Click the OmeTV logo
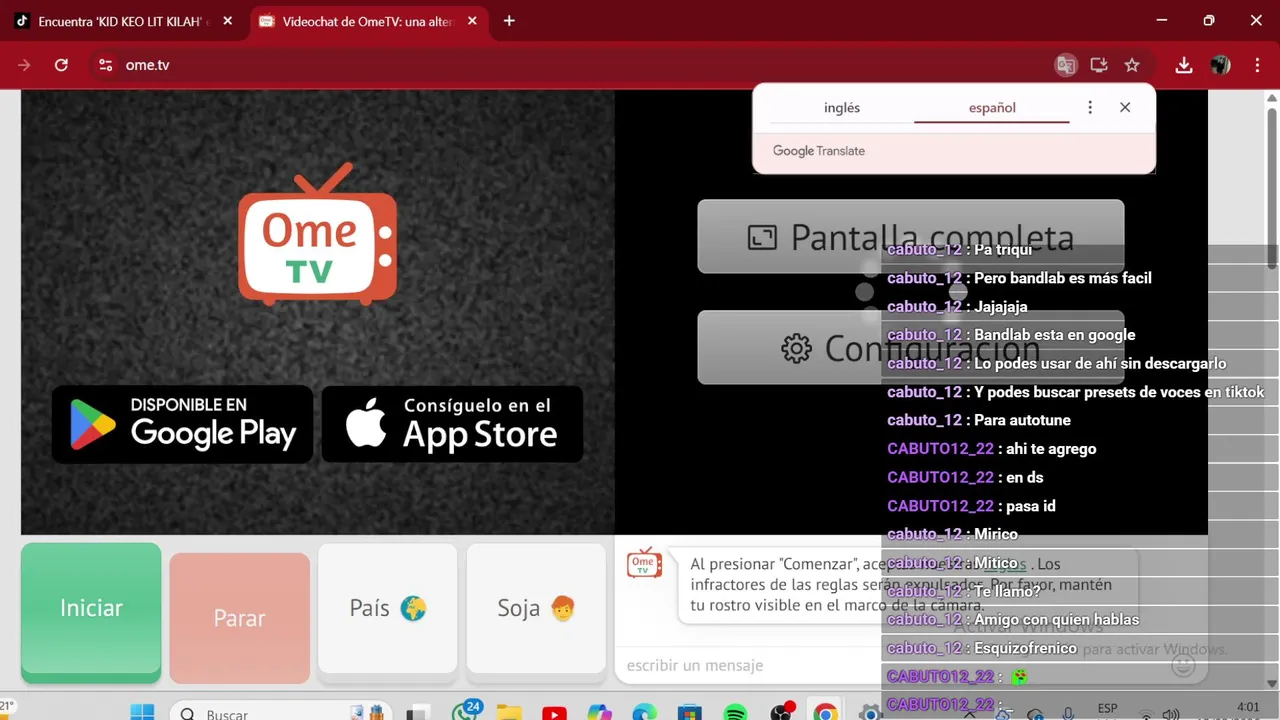The width and height of the screenshot is (1280, 720). pos(317,233)
